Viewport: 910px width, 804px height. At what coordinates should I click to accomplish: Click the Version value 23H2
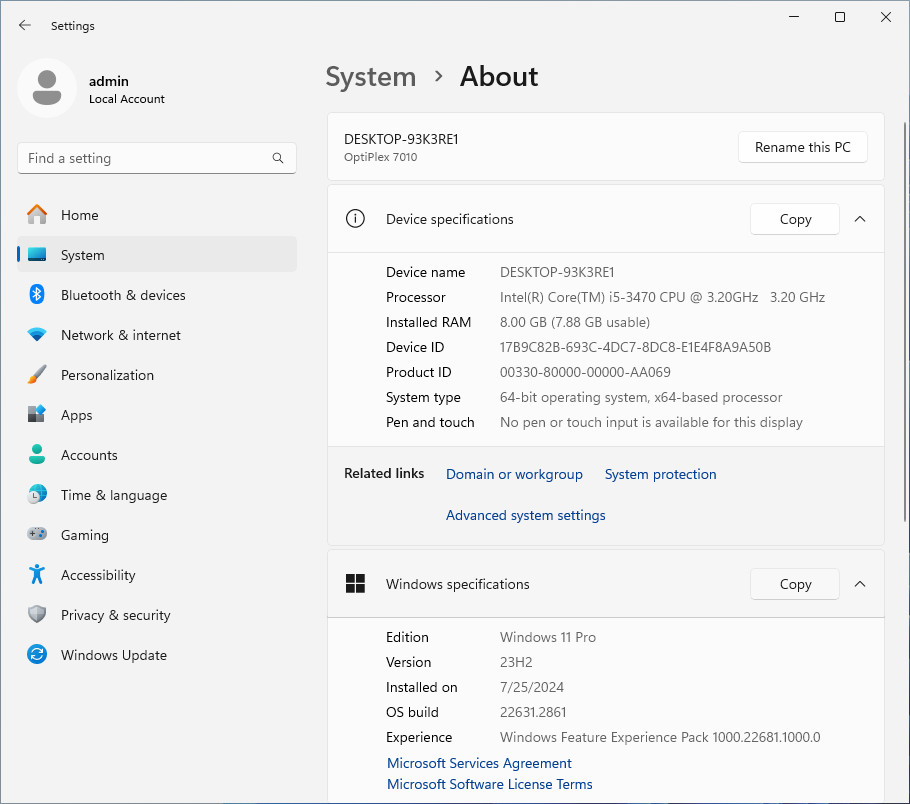[516, 662]
